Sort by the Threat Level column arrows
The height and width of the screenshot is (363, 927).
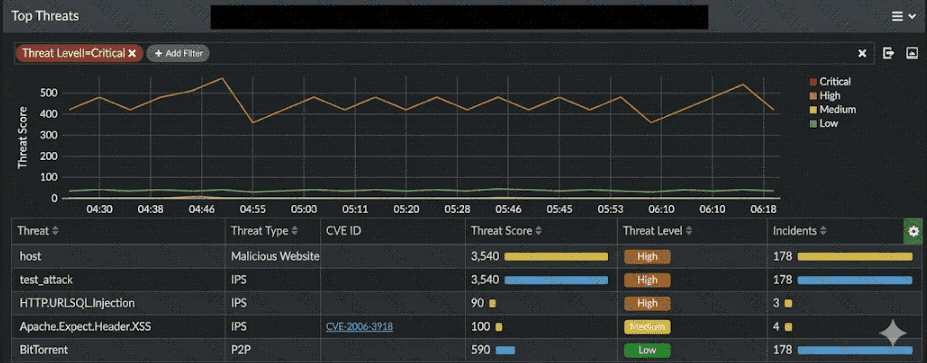[689, 231]
